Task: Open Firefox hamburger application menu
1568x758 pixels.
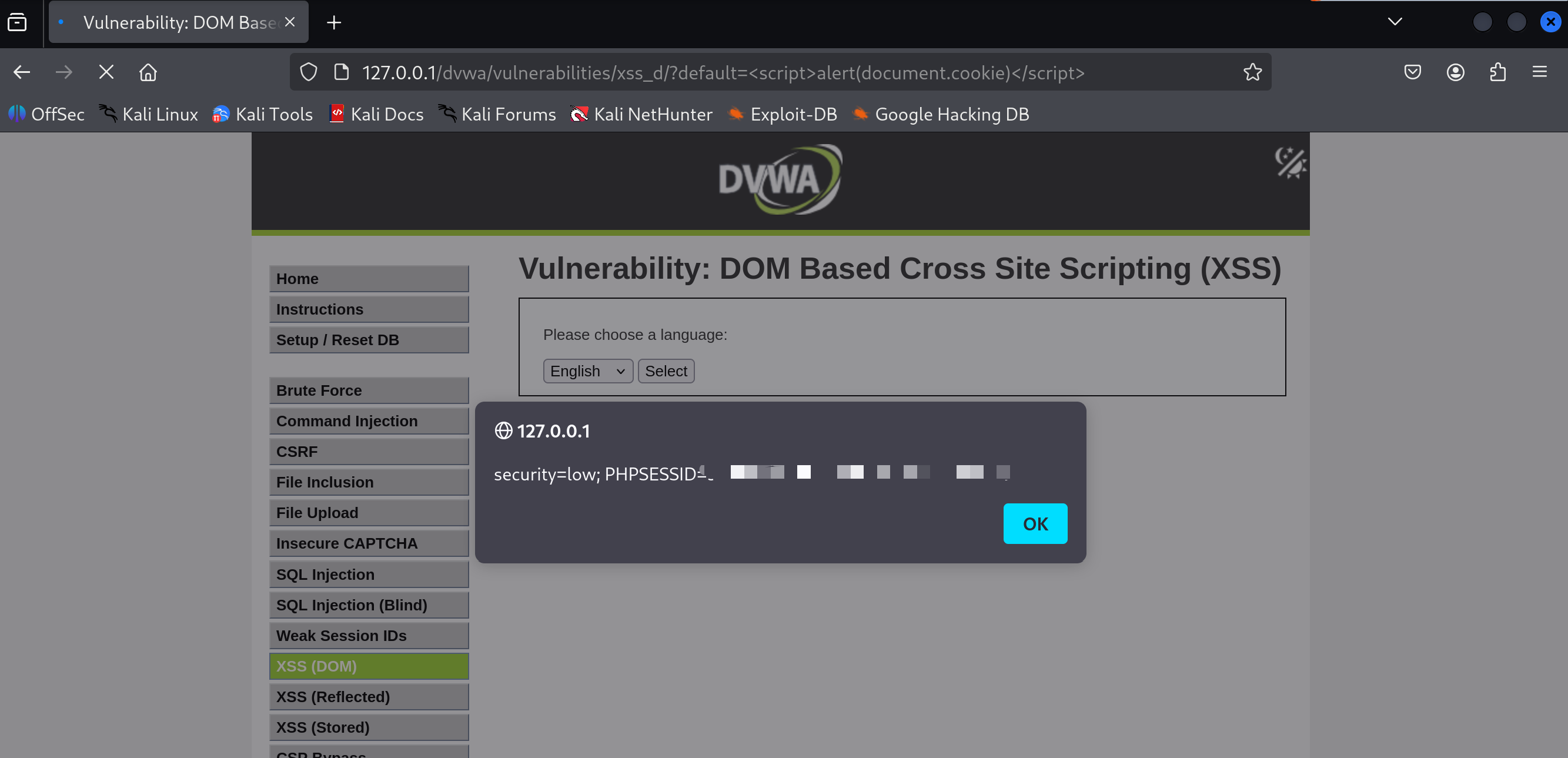Action: (x=1539, y=72)
